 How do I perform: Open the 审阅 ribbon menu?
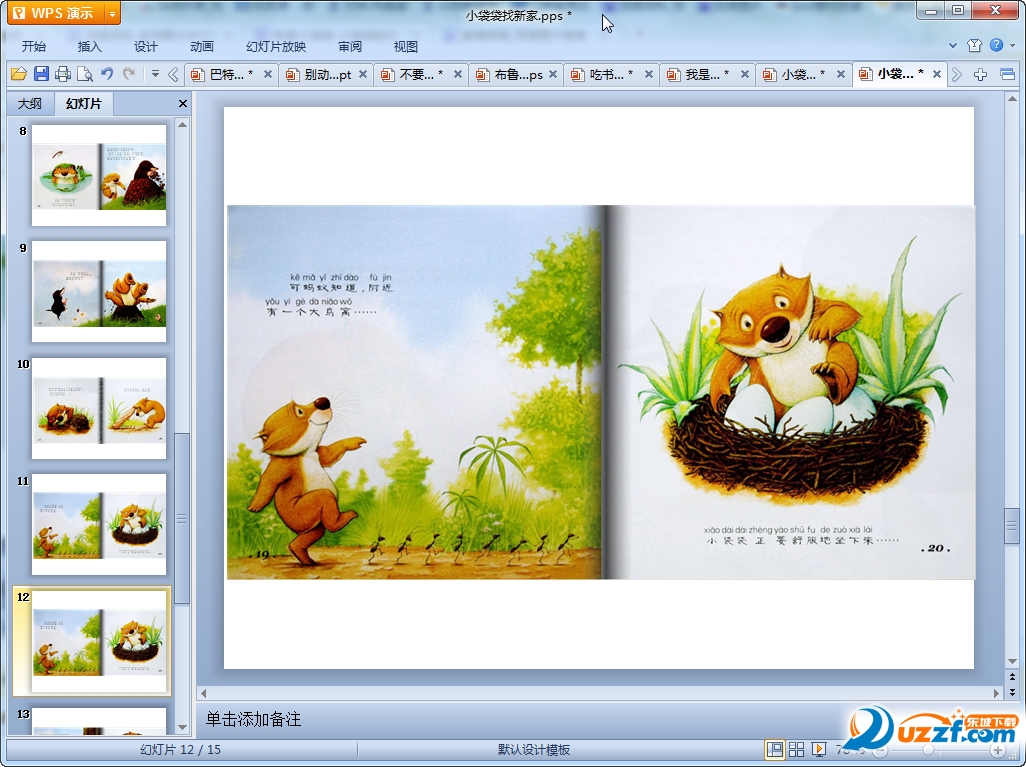tap(350, 46)
